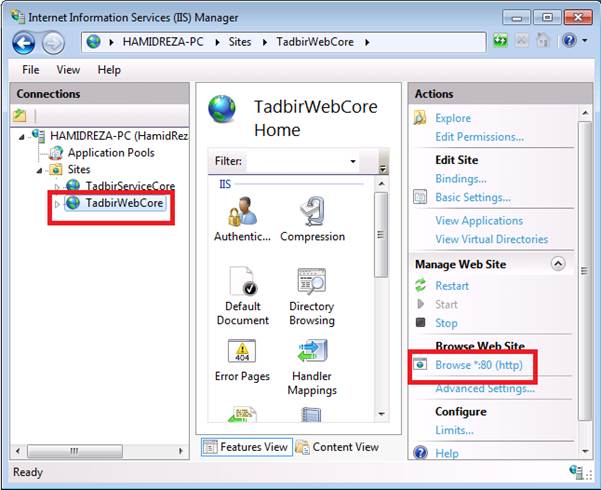Click the green Restart arrows icon
This screenshot has width=601, height=490.
coord(420,285)
